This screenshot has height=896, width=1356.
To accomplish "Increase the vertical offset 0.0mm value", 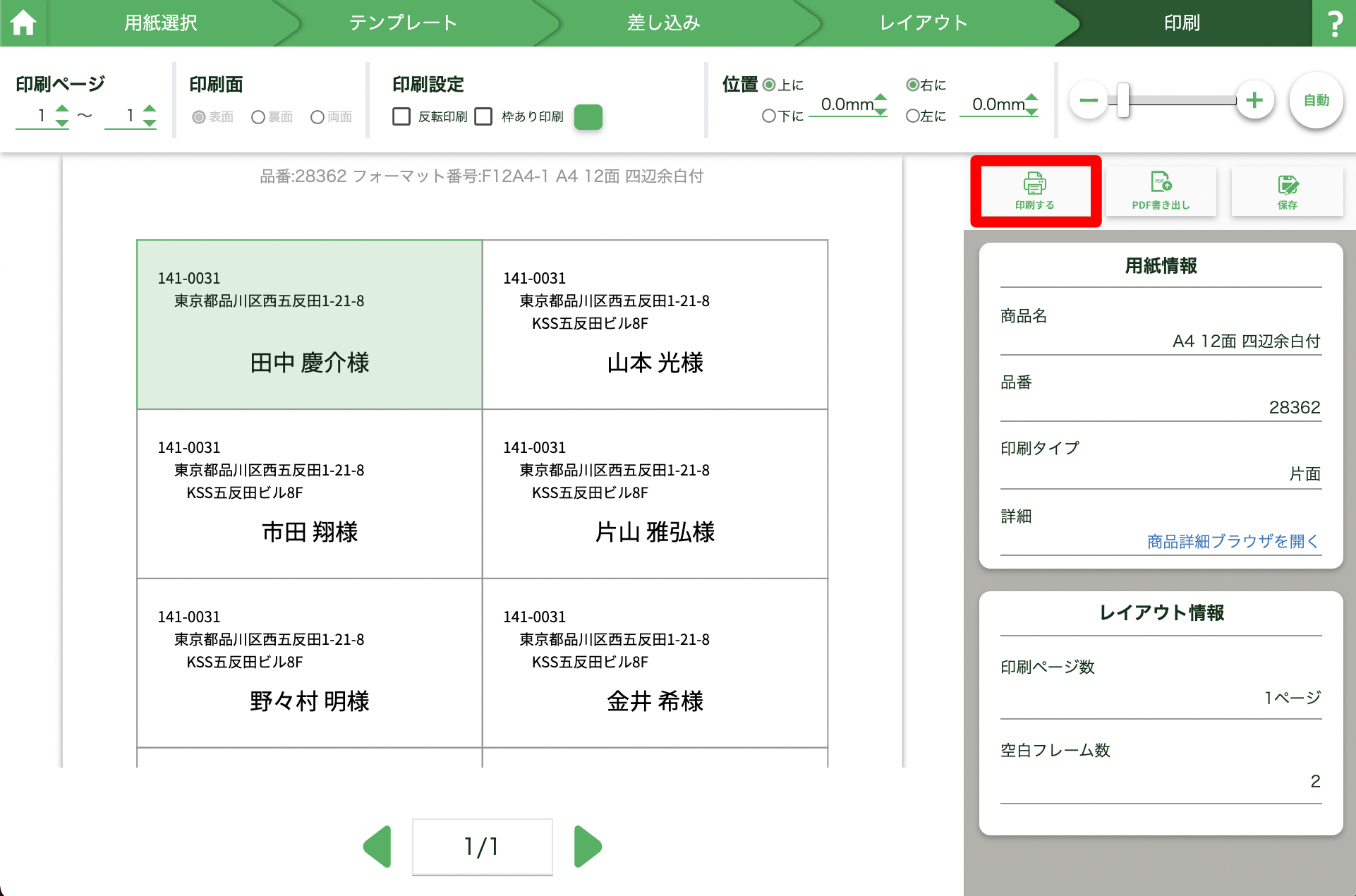I will (x=880, y=97).
